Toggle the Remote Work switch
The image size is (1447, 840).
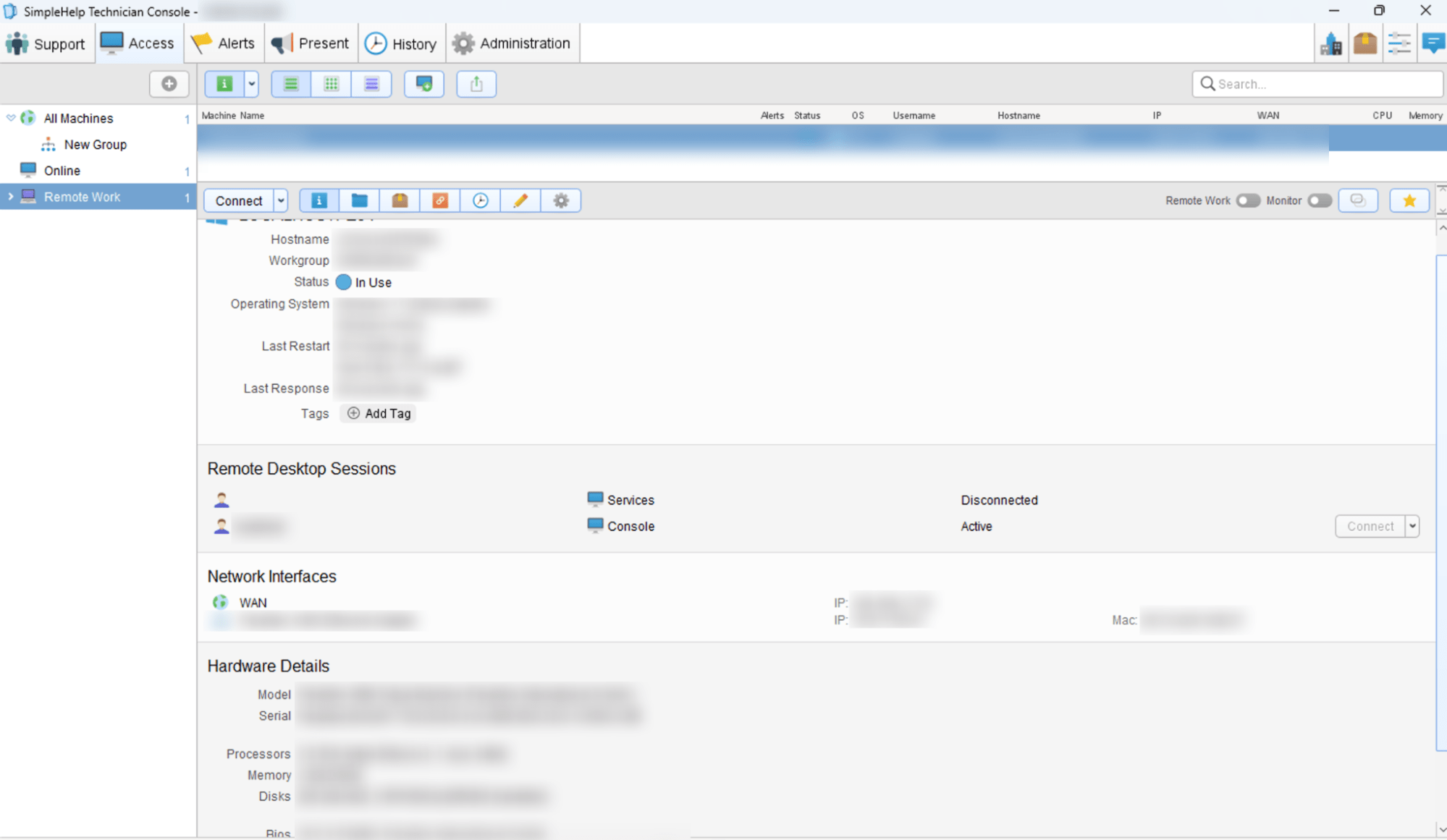(1247, 200)
